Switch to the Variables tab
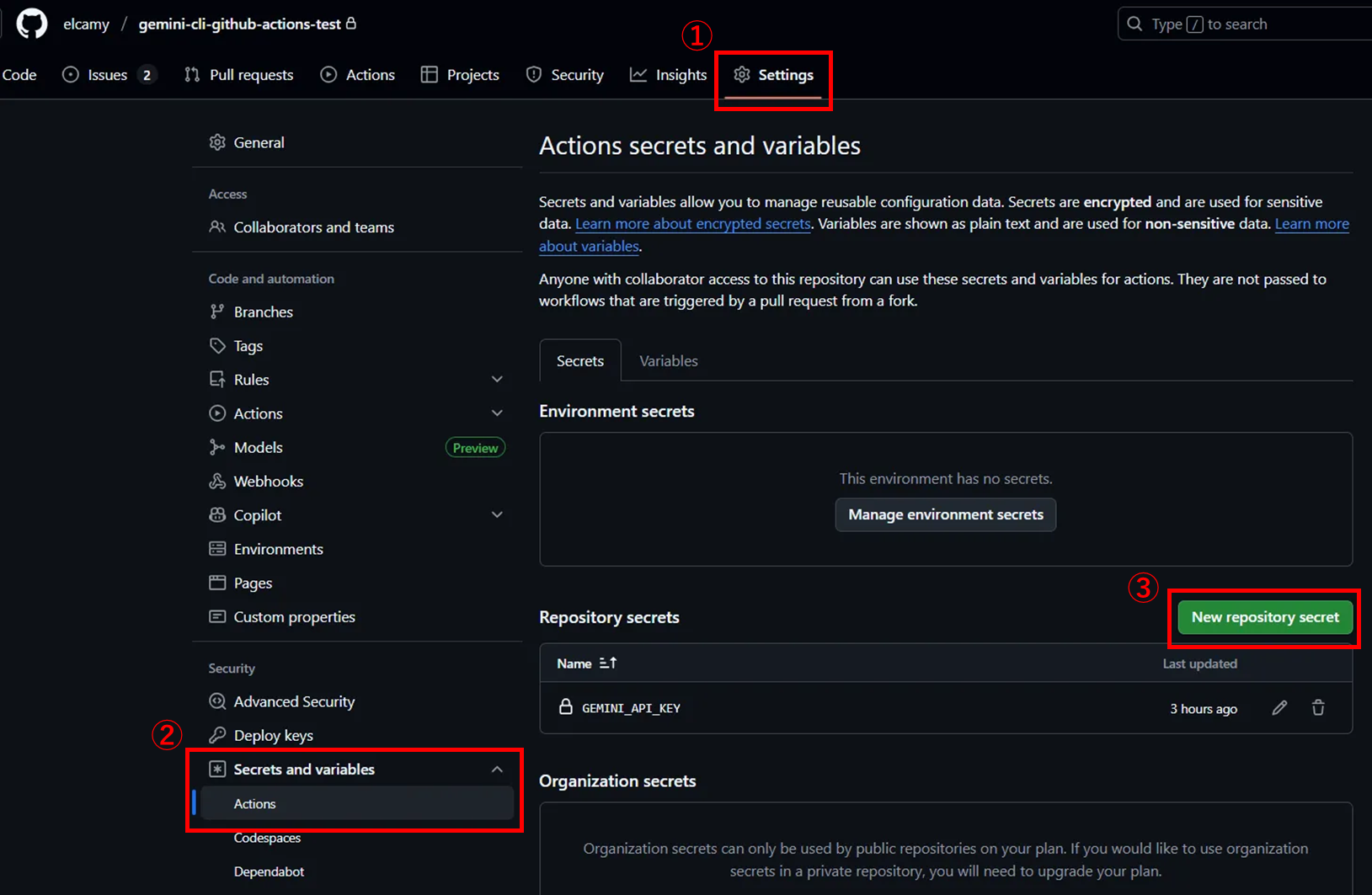The height and width of the screenshot is (895, 1372). [x=668, y=361]
